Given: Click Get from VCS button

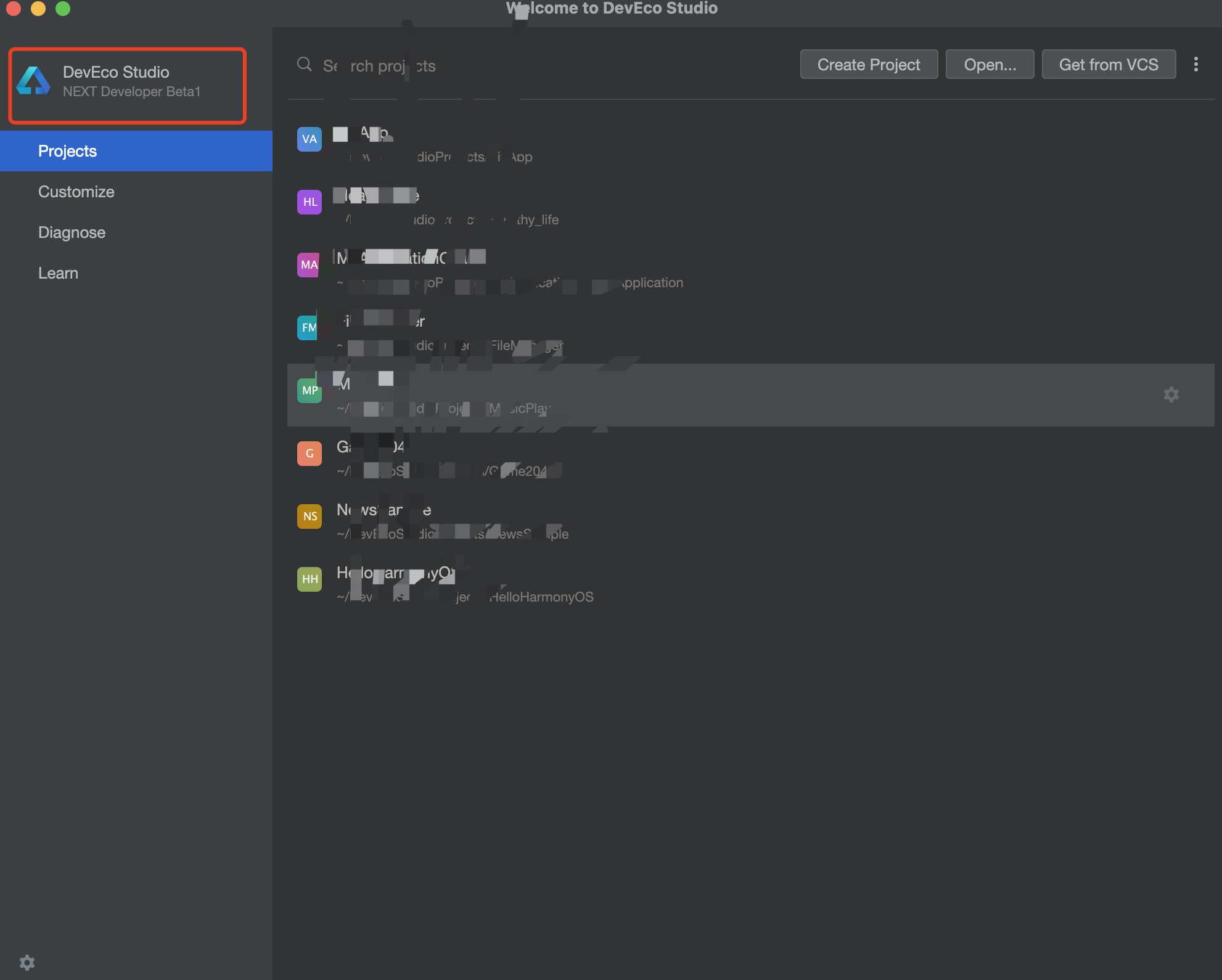Looking at the screenshot, I should [x=1108, y=65].
